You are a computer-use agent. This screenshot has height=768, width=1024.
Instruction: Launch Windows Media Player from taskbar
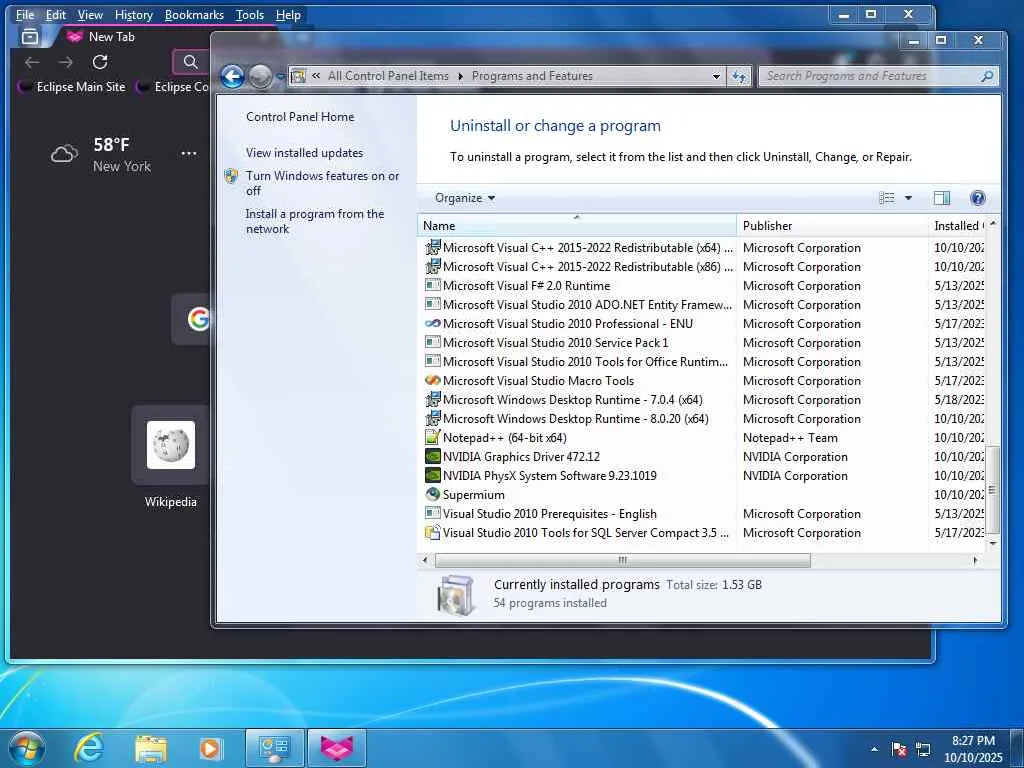[210, 748]
